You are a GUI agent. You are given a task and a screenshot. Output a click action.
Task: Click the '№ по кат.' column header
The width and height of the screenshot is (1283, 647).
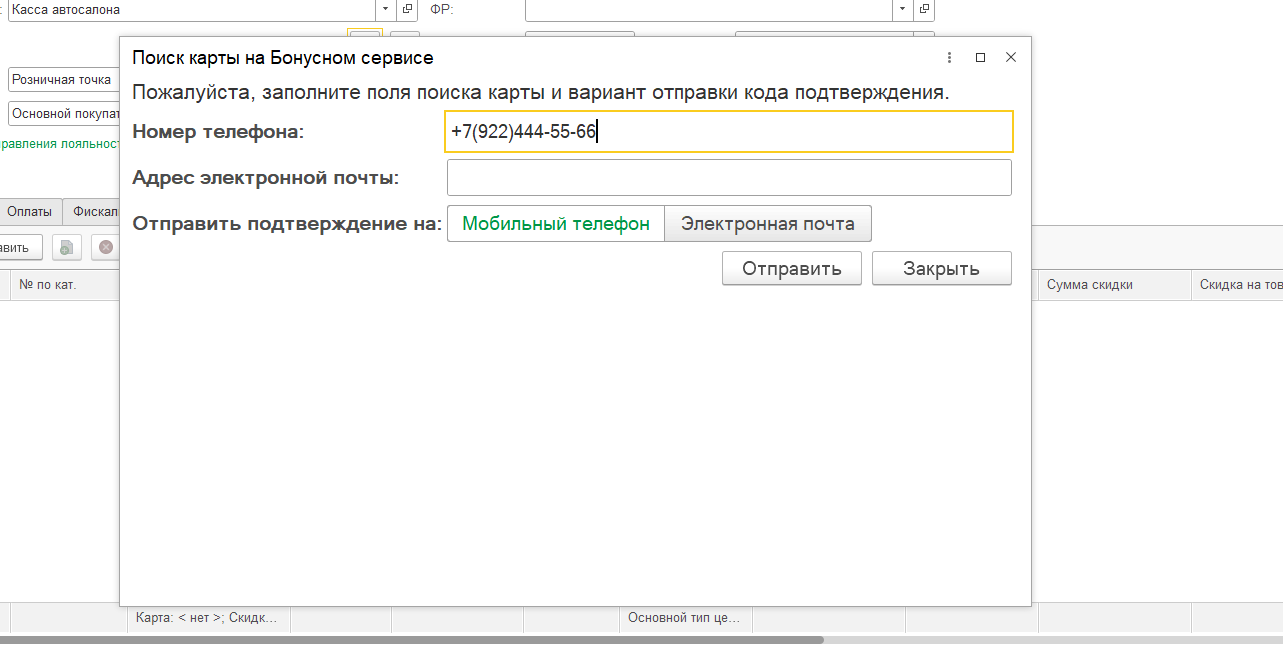click(x=66, y=285)
